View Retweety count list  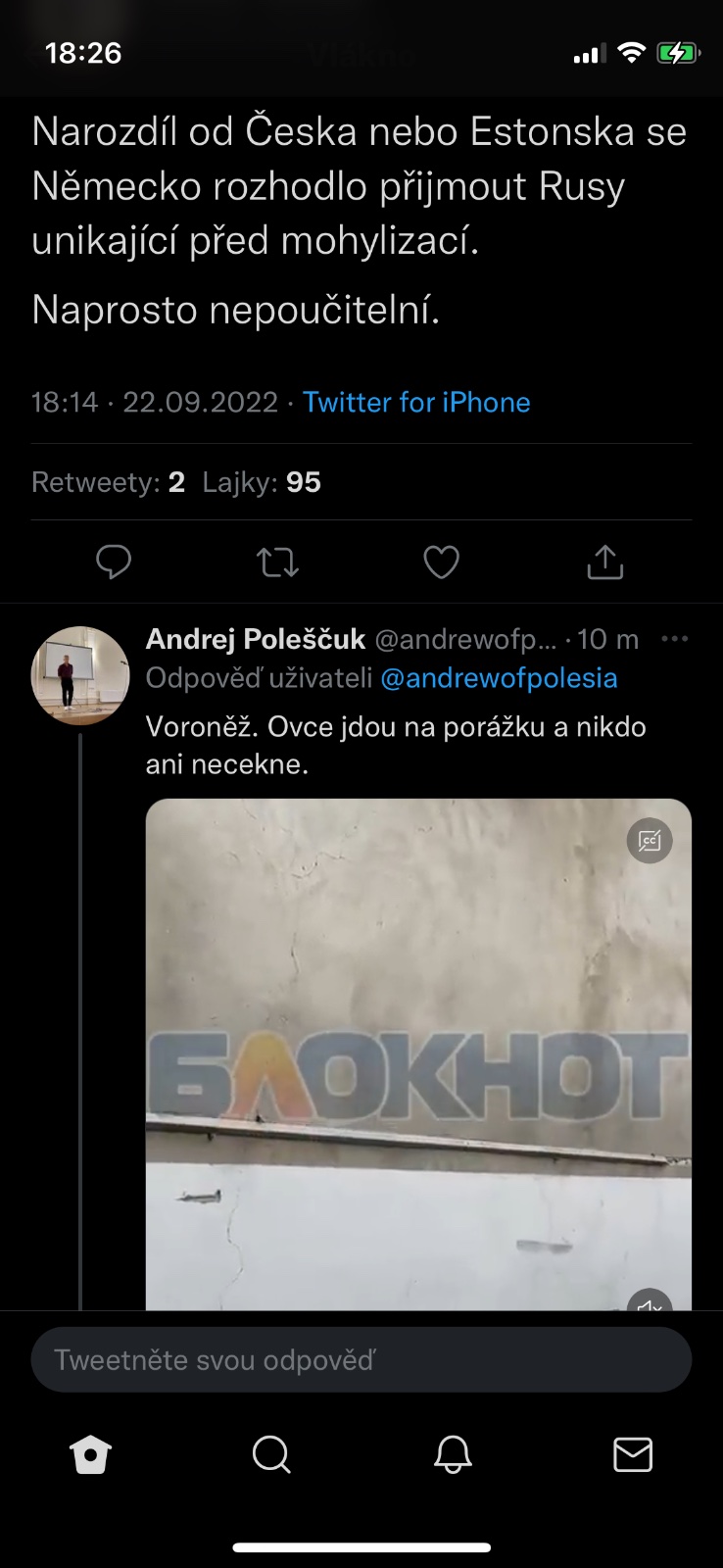[x=108, y=482]
